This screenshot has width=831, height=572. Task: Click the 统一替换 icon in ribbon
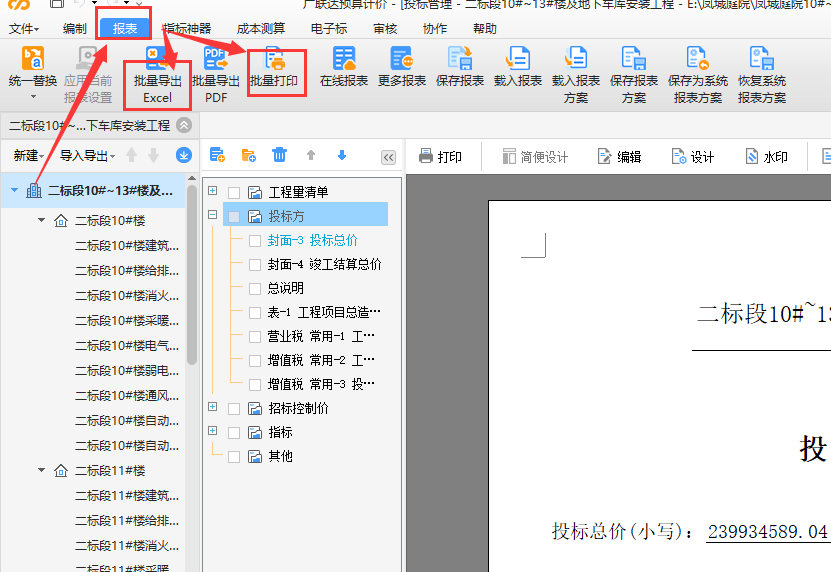(33, 58)
